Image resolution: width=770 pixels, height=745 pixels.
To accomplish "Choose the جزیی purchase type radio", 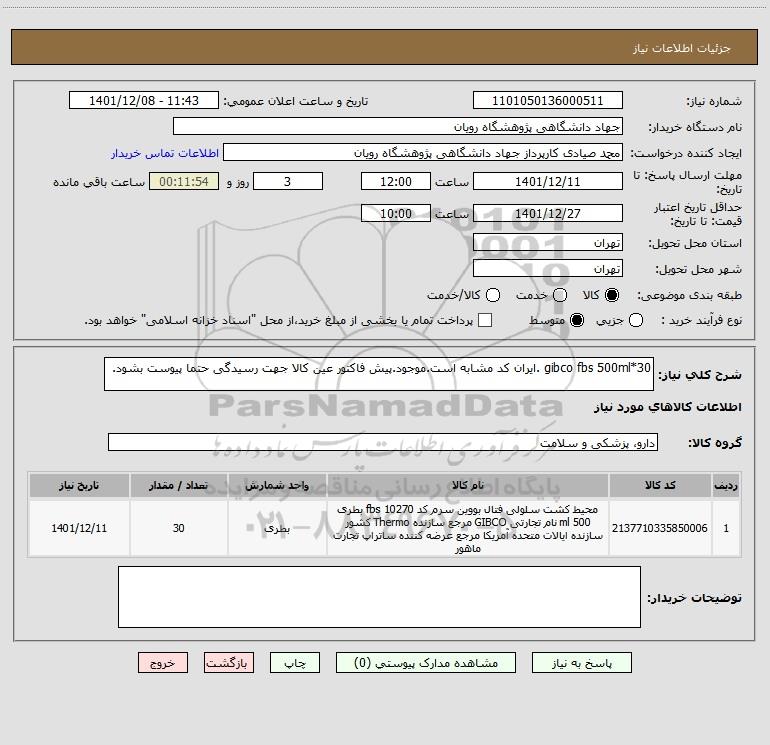I will tap(636, 320).
